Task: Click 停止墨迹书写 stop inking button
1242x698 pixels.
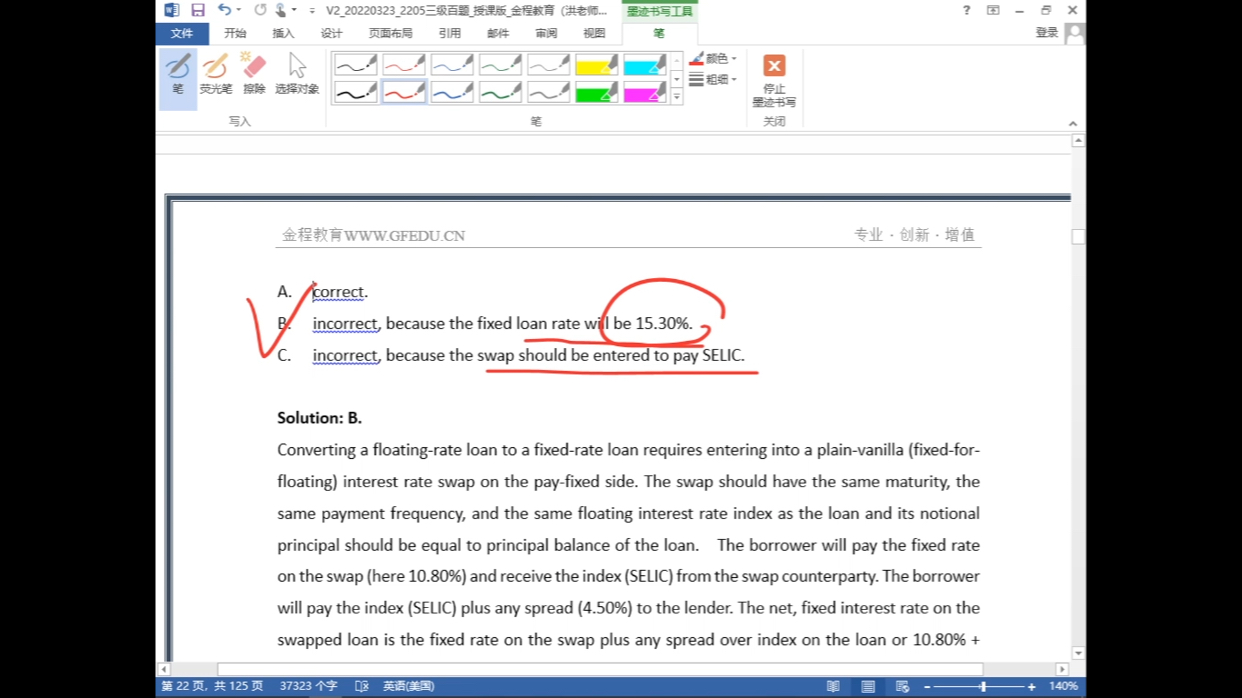Action: click(x=774, y=80)
